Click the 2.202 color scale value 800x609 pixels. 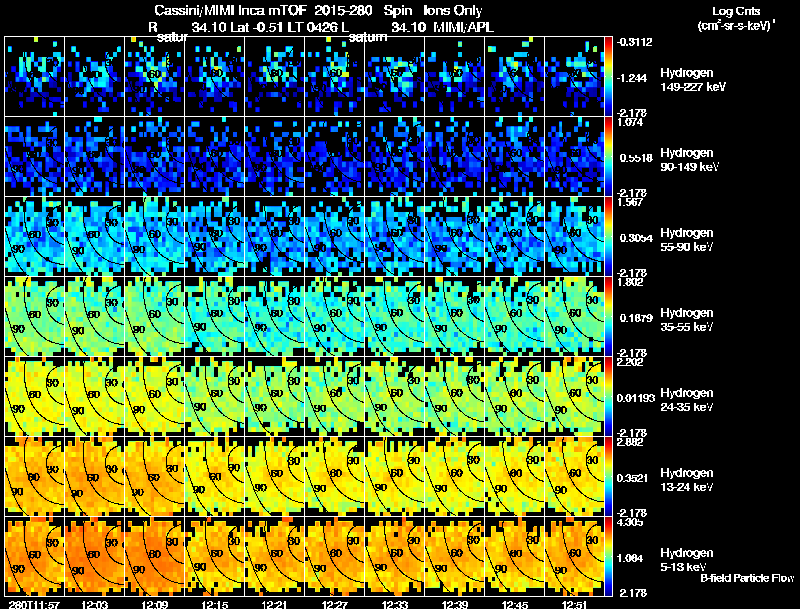coord(630,363)
